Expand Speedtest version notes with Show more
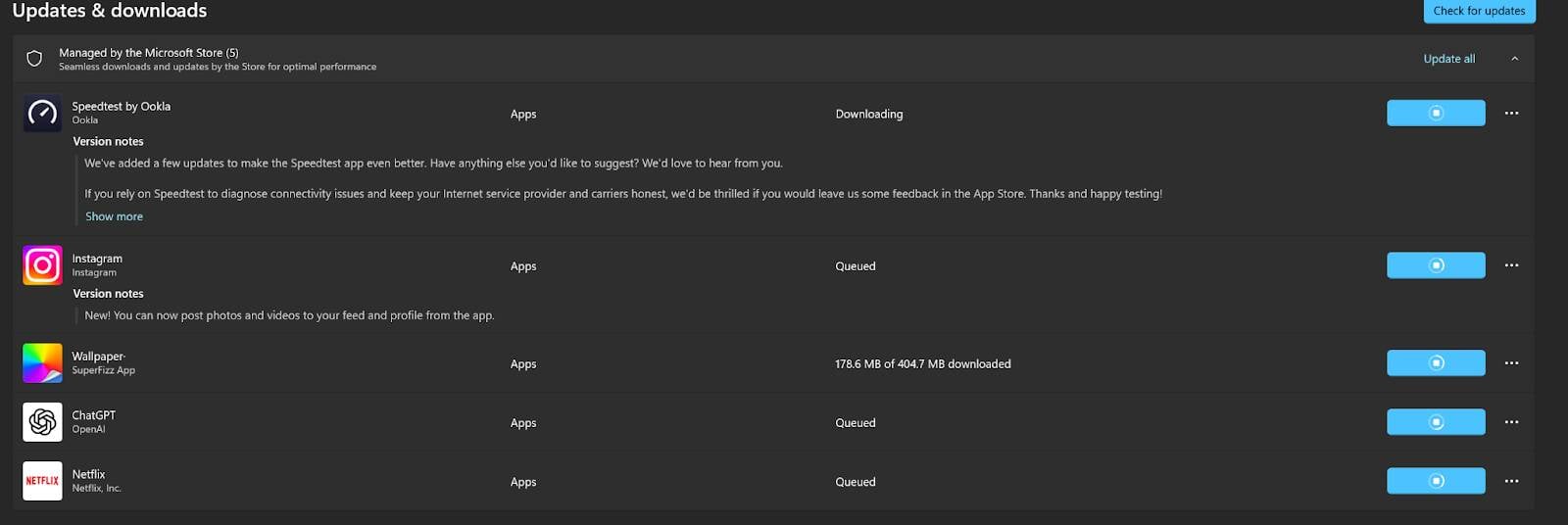The image size is (1568, 525). (x=114, y=216)
